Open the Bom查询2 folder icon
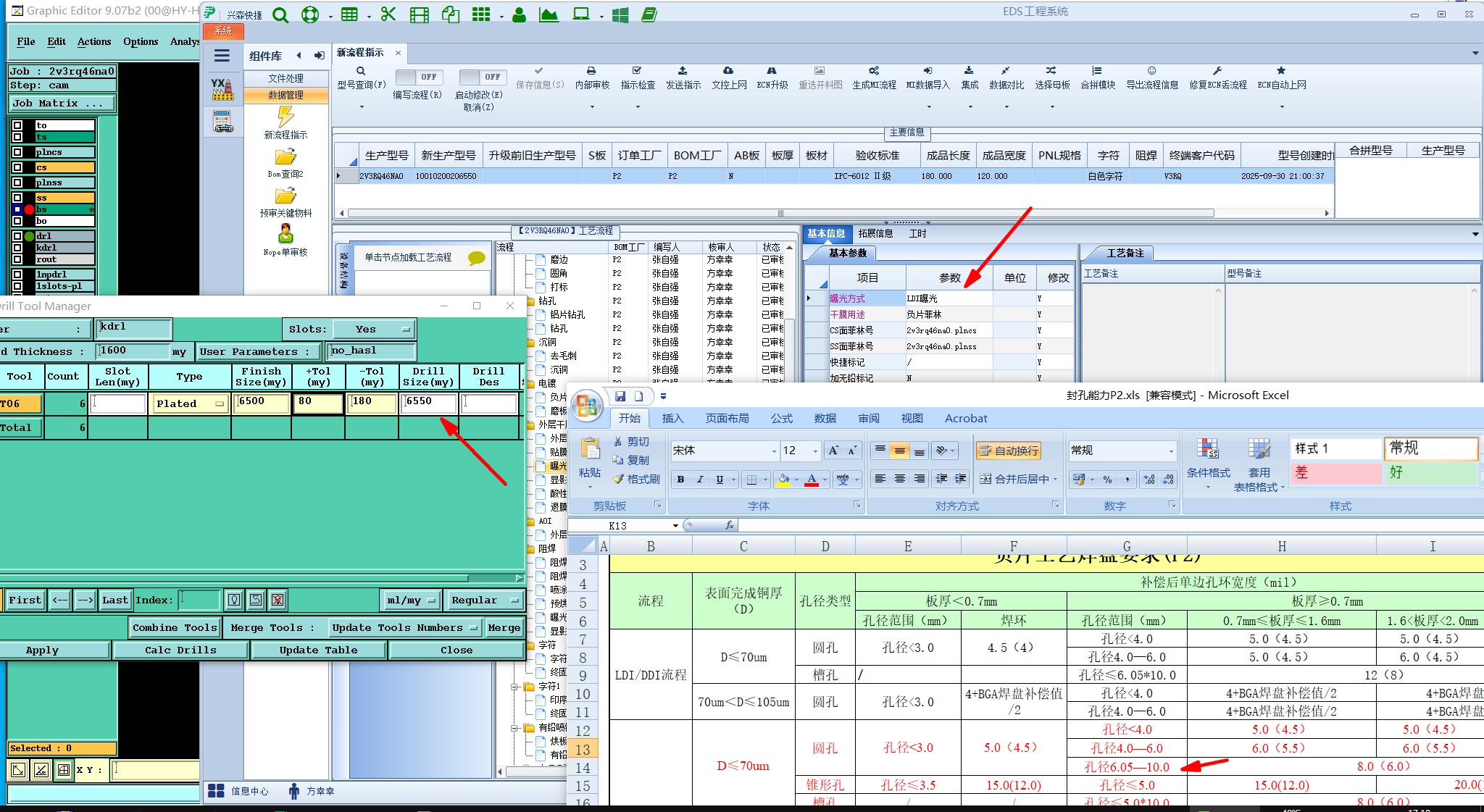The image size is (1484, 812). (x=285, y=157)
